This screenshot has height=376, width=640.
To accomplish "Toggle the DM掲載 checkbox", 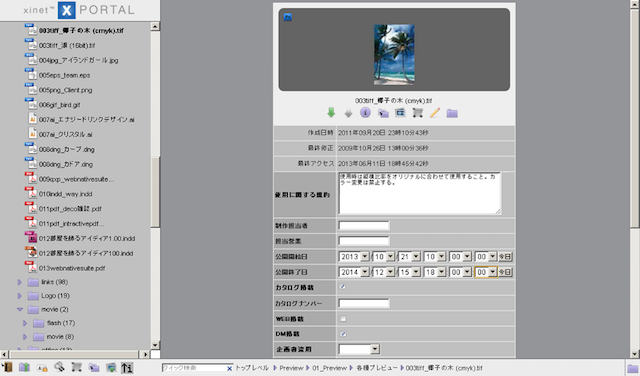I will pos(343,334).
